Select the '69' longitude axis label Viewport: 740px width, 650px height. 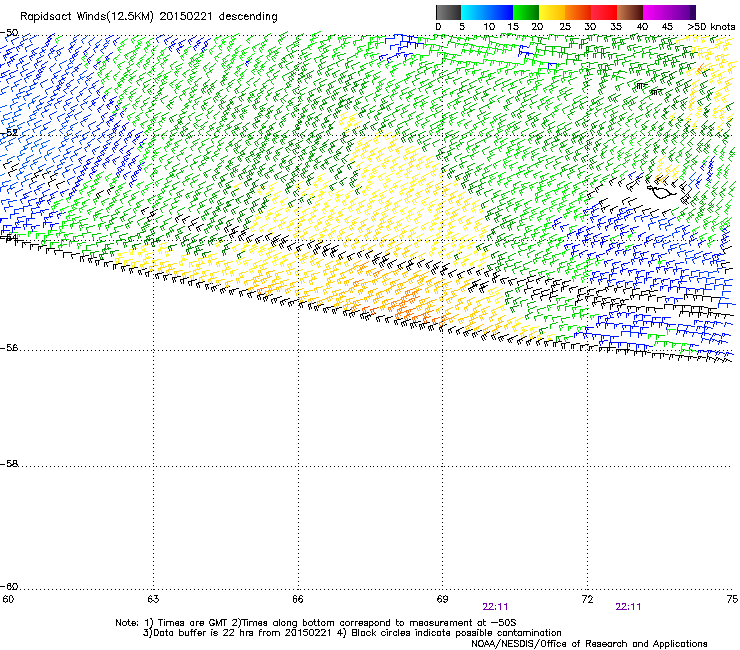tap(442, 599)
